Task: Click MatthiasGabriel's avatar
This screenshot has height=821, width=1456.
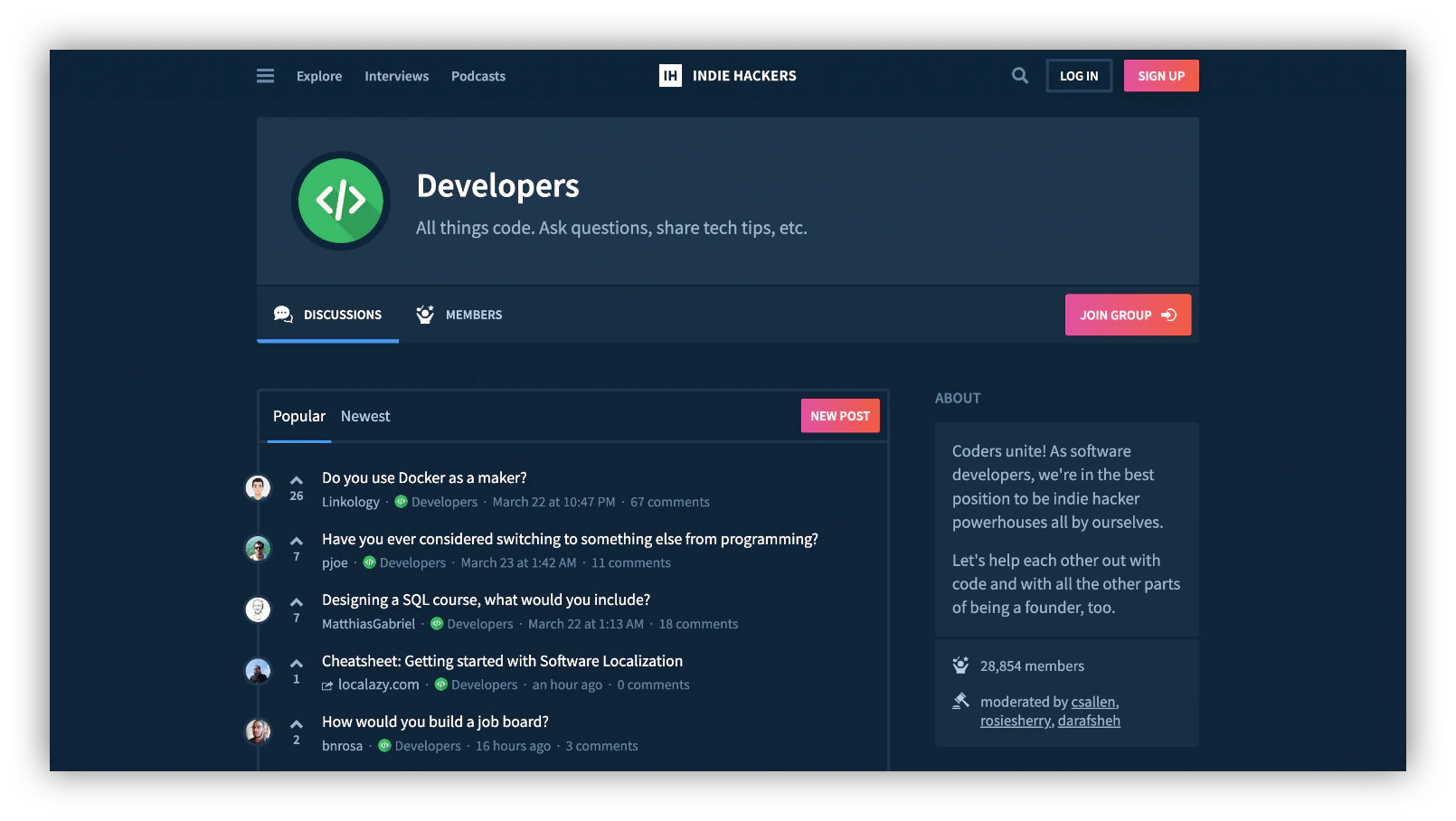Action: [x=259, y=609]
